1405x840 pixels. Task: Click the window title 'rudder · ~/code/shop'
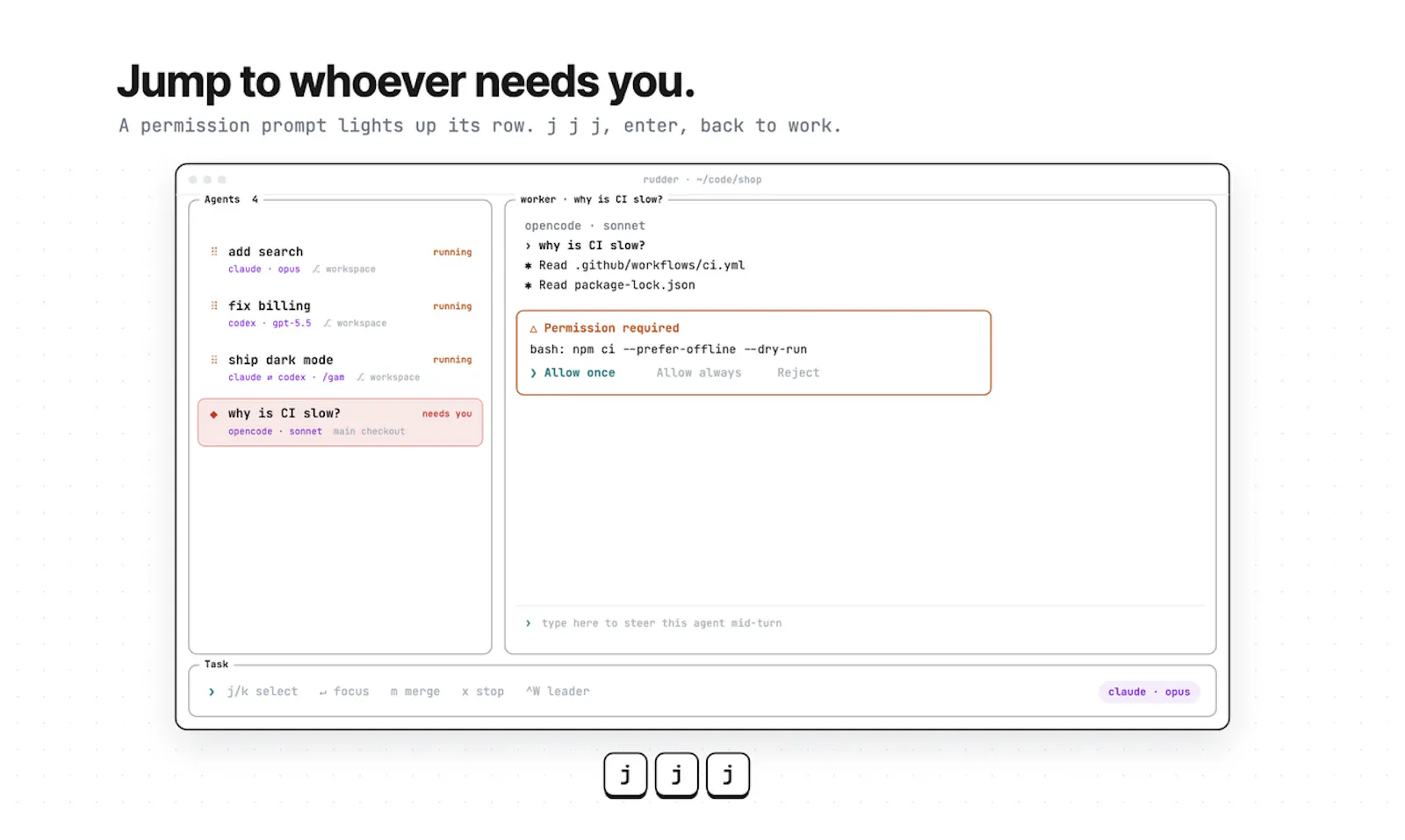click(702, 180)
